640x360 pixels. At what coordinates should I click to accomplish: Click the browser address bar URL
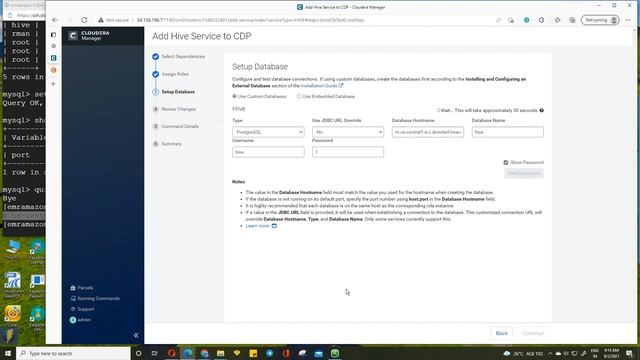[250, 20]
